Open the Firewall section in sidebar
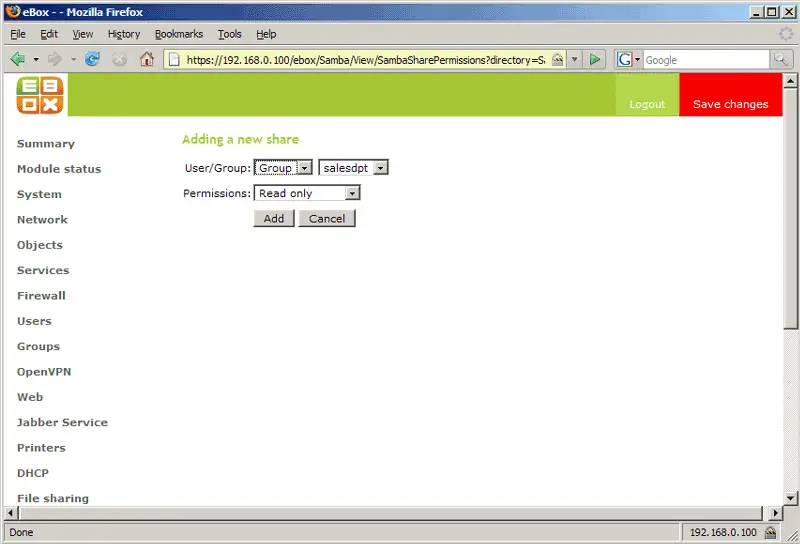The height and width of the screenshot is (544, 800). tap(41, 296)
